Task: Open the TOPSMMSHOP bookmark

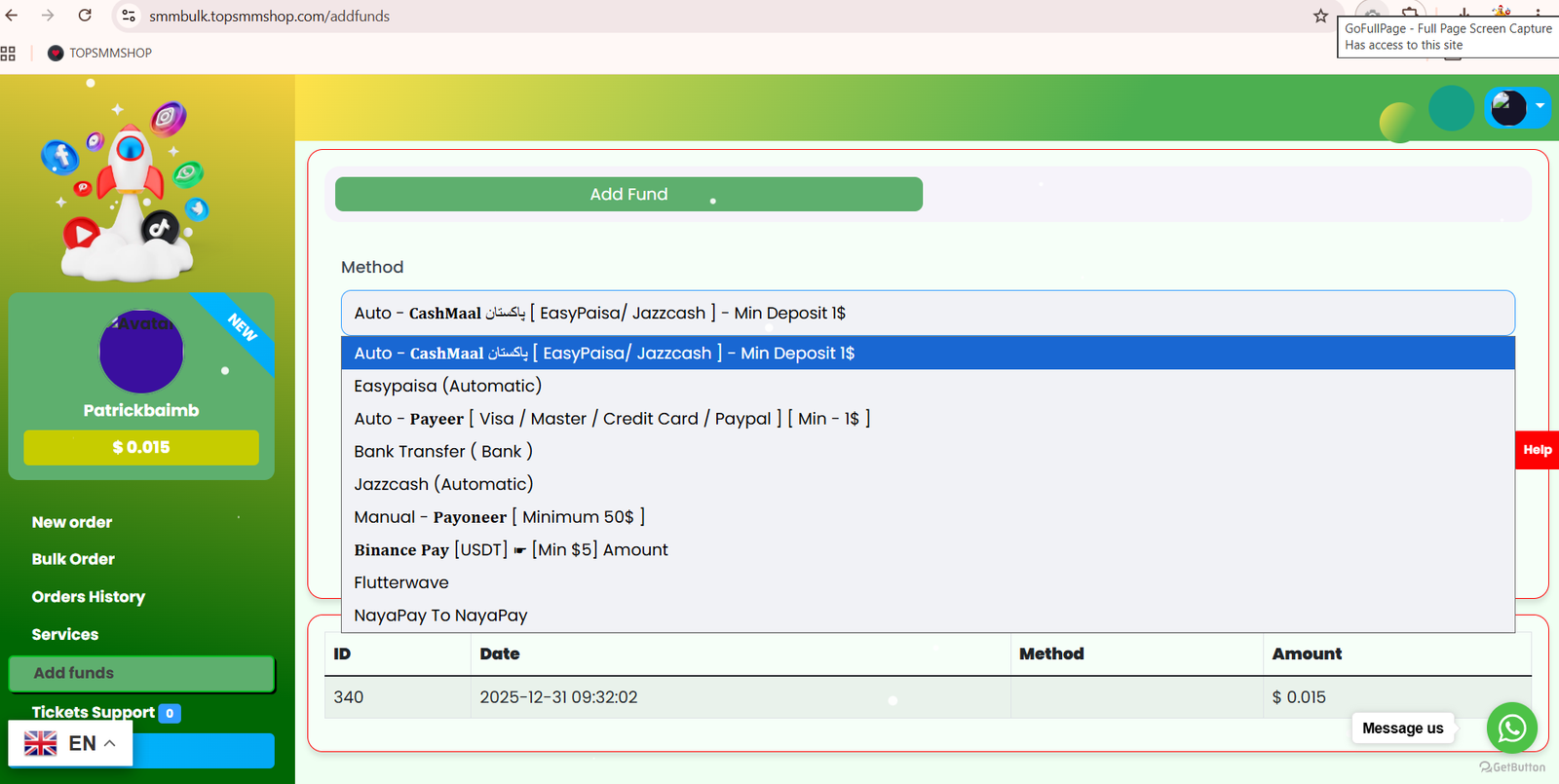Action: pyautogui.click(x=100, y=53)
